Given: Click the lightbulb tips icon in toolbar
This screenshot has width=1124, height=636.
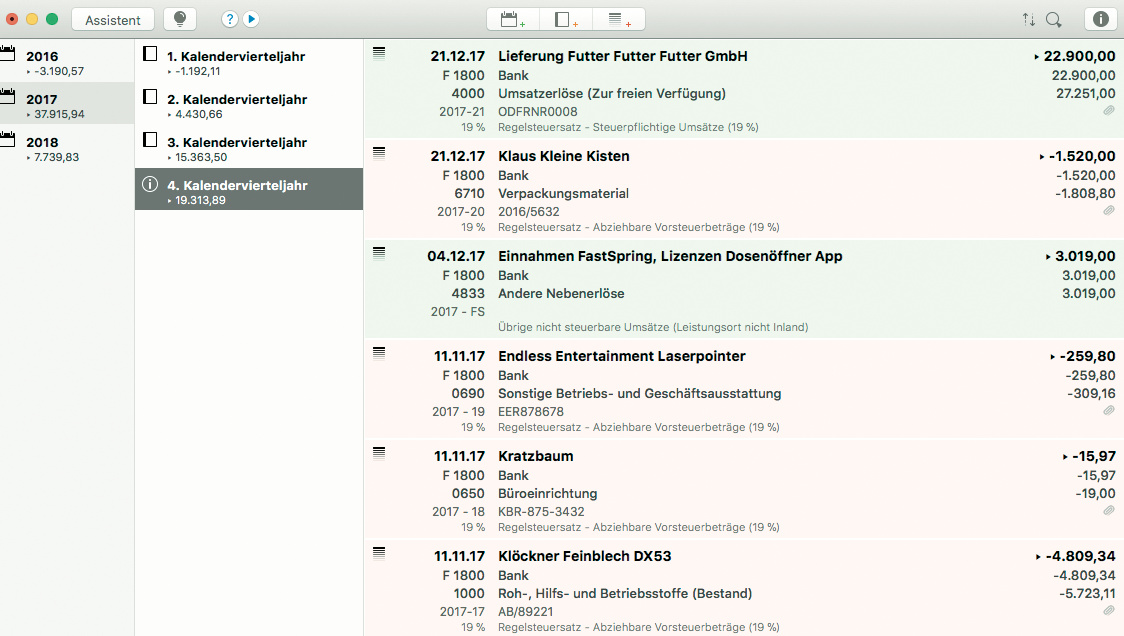Looking at the screenshot, I should click(180, 19).
